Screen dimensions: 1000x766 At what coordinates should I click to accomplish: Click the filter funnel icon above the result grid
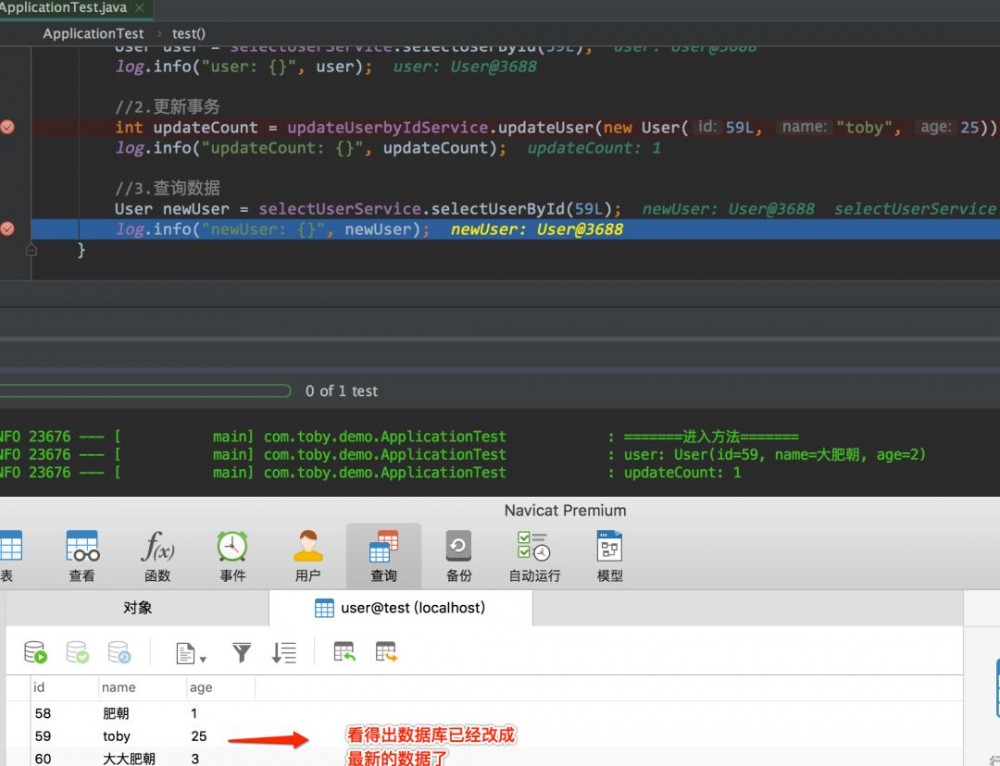pos(243,651)
